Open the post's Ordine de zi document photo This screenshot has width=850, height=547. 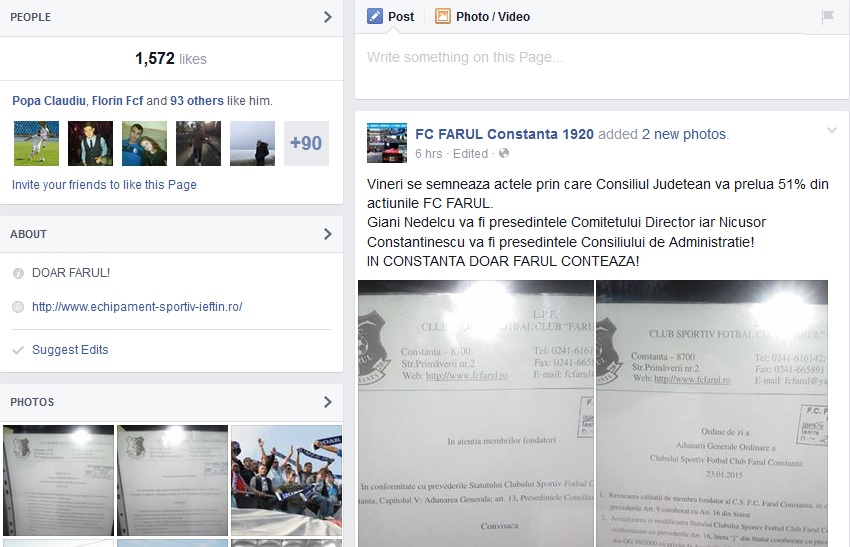click(x=712, y=414)
